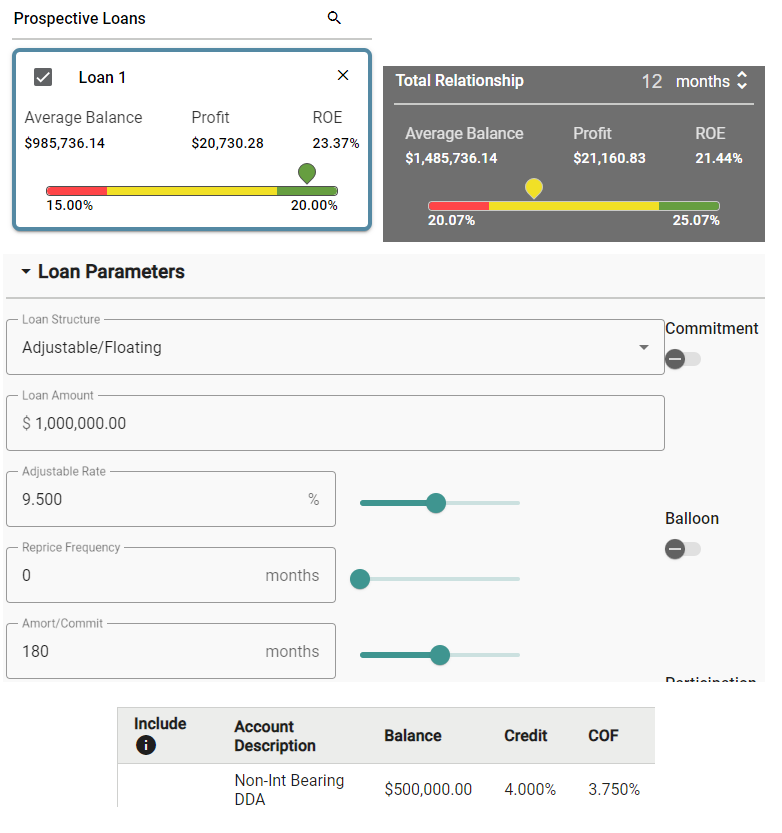Click the Adjustable Rate slider handle
782x833 pixels.
coord(435,503)
